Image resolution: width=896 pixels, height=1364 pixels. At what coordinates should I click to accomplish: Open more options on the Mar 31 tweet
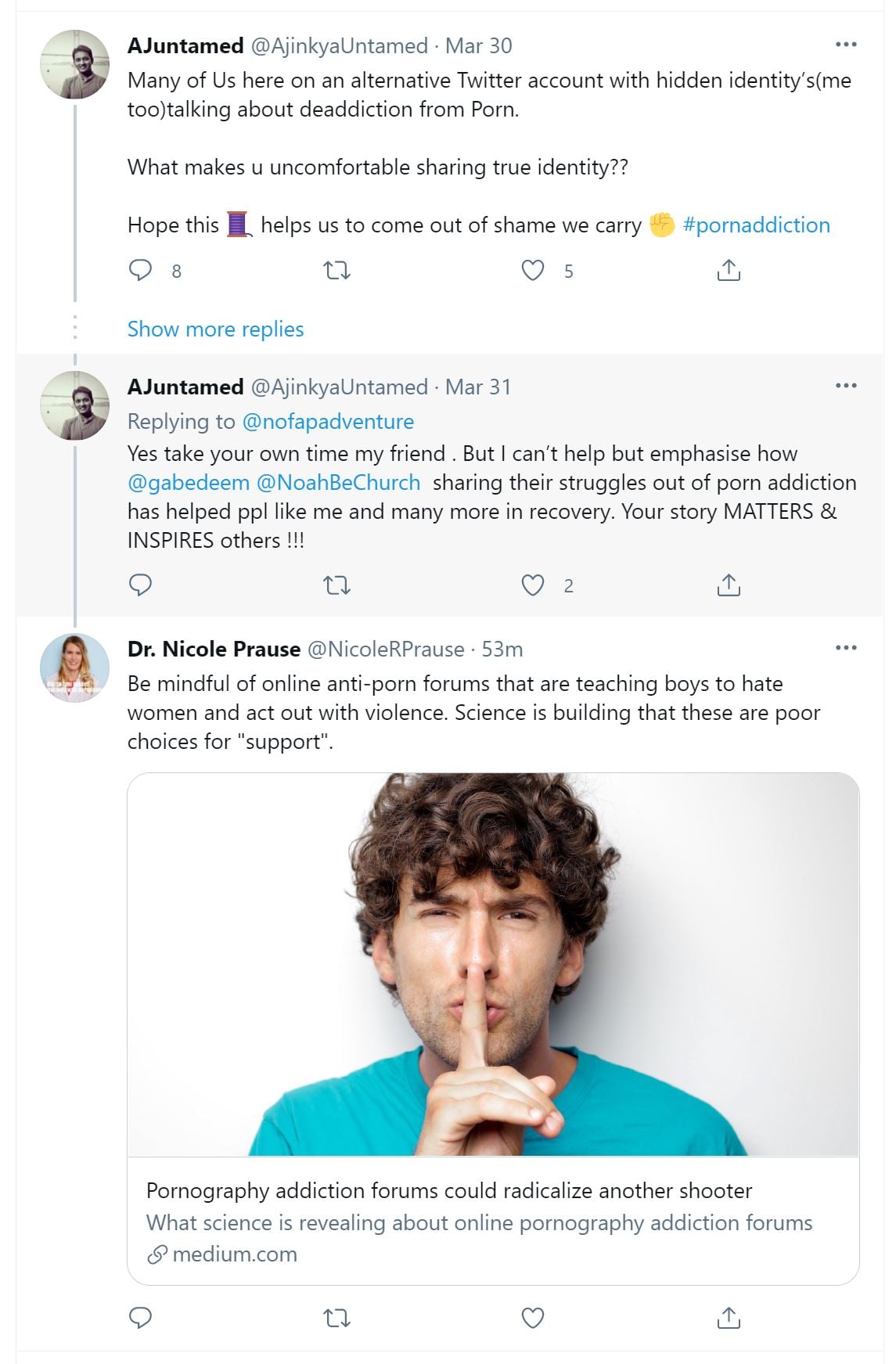click(846, 386)
